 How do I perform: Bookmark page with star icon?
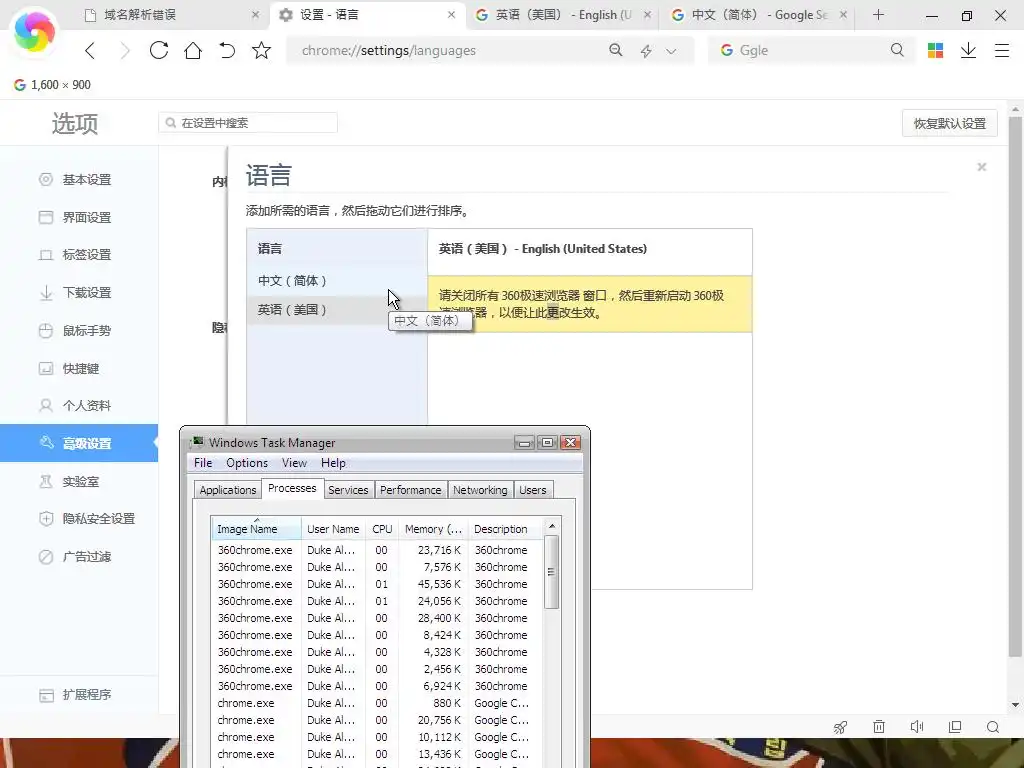click(x=261, y=50)
